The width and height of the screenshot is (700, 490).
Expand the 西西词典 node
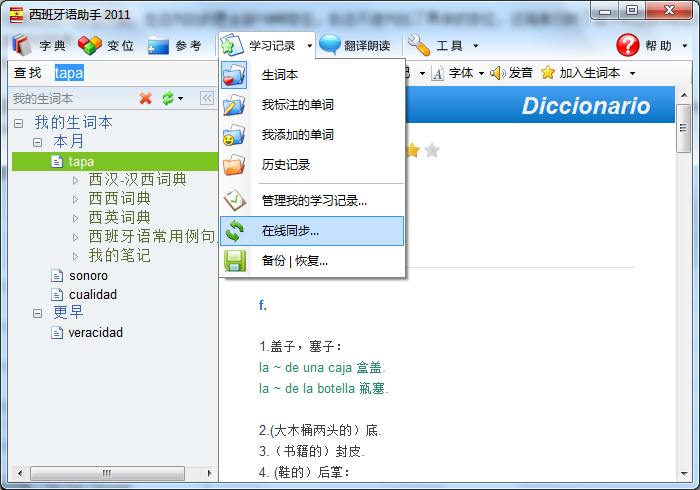pos(75,199)
